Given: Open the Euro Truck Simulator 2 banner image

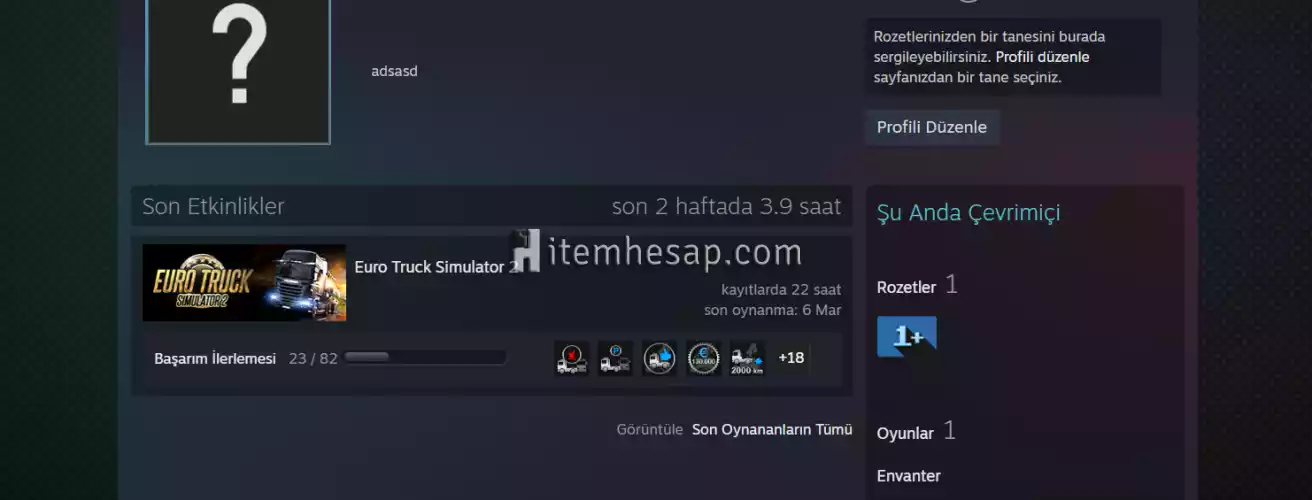Looking at the screenshot, I should pos(244,283).
